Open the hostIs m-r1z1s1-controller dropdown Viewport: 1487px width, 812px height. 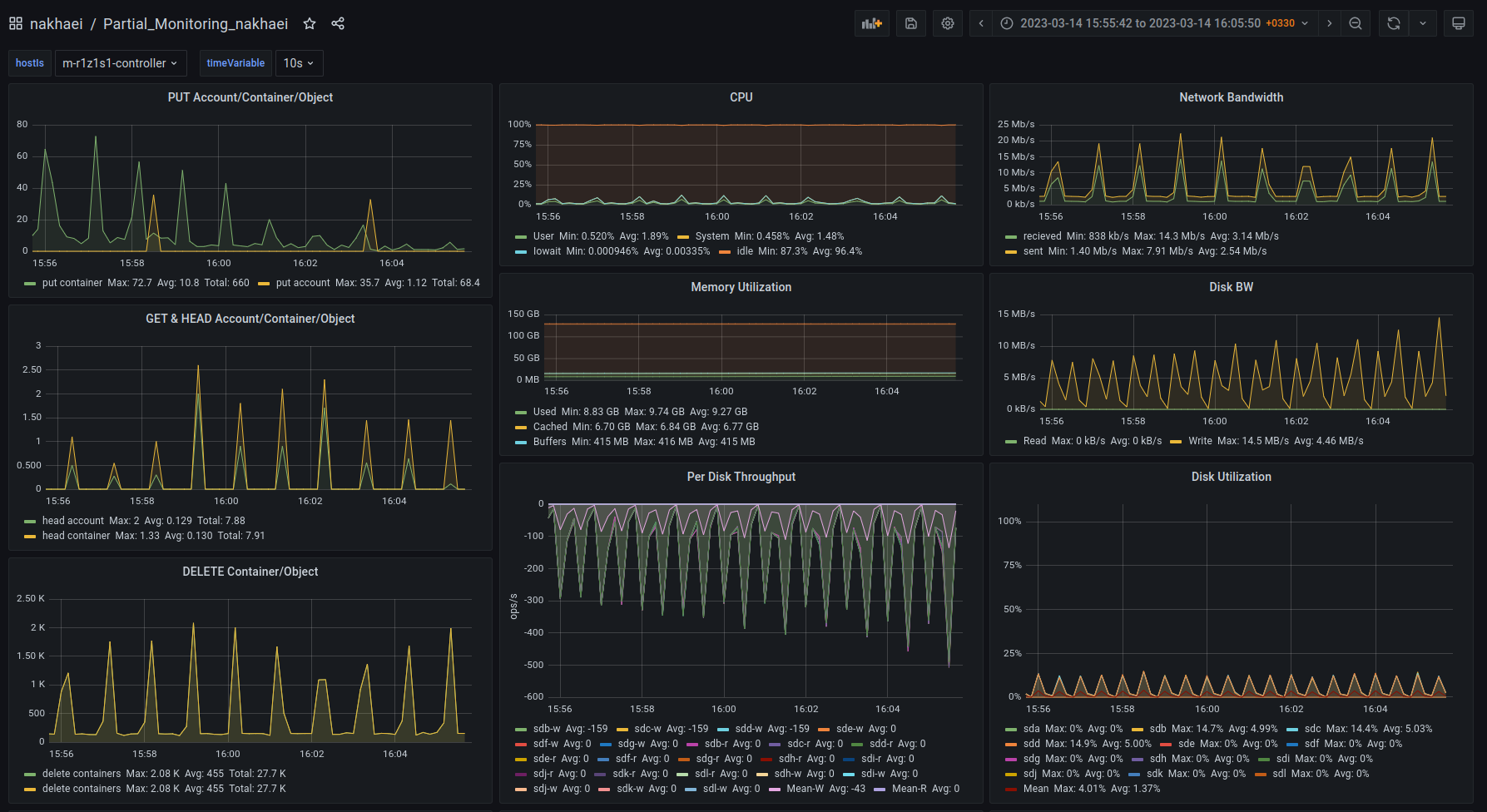point(121,63)
